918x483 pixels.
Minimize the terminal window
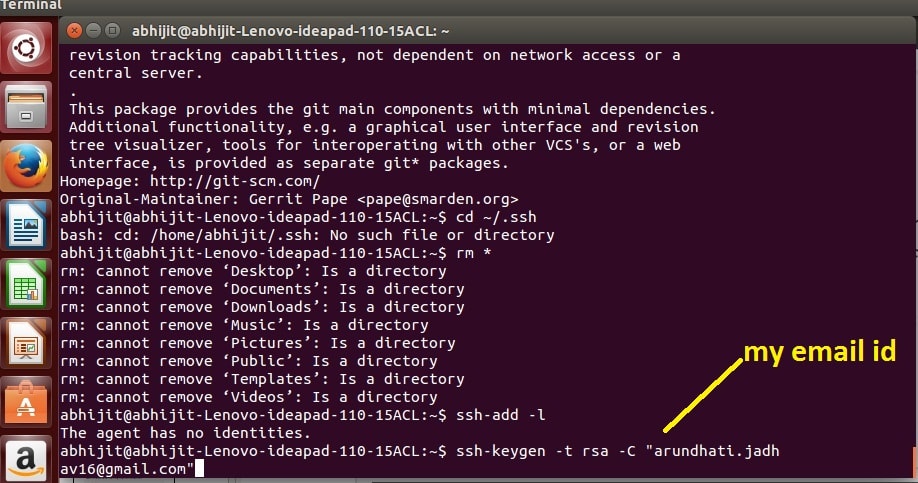click(x=93, y=30)
